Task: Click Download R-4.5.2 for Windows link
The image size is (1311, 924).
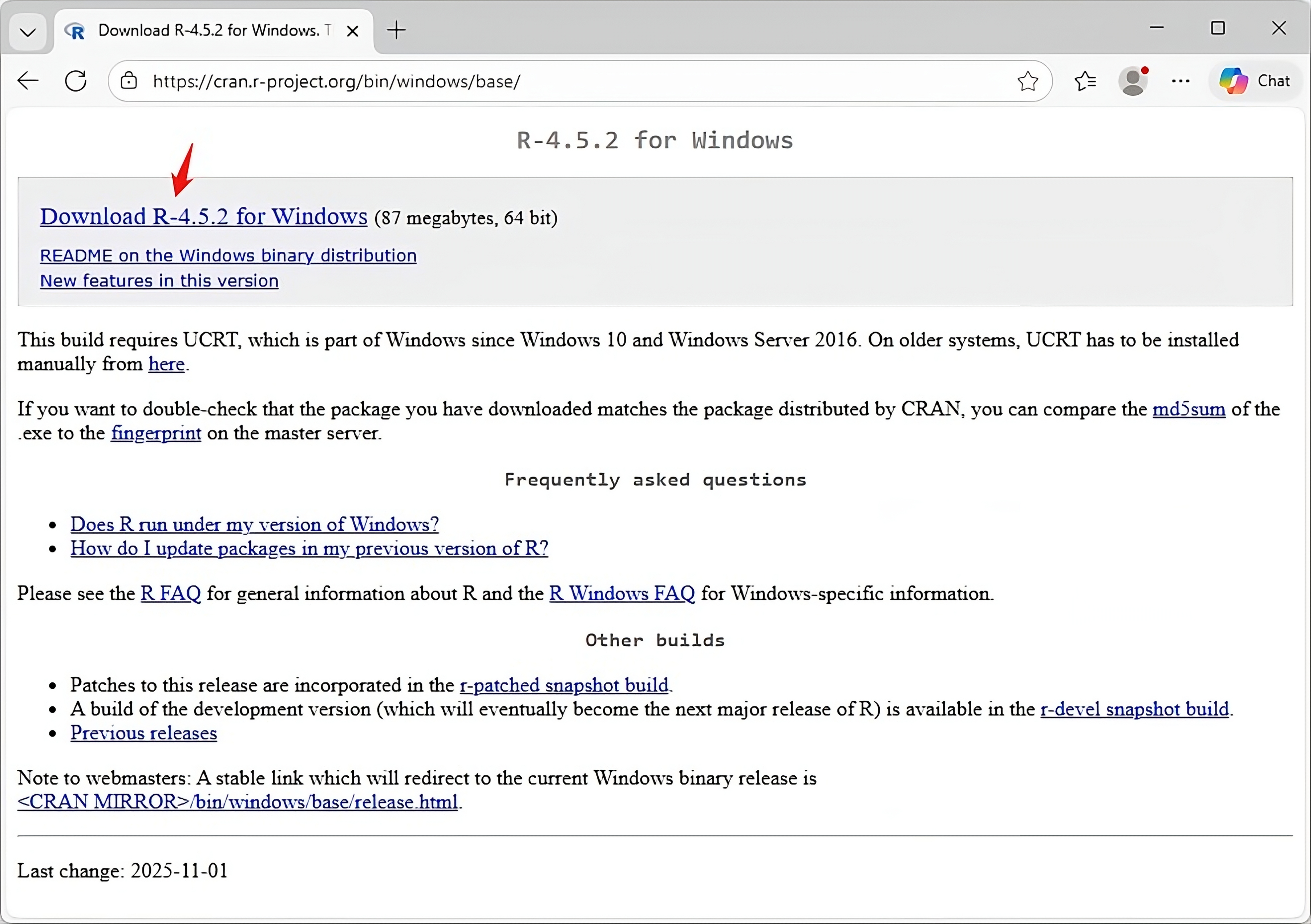Action: (203, 216)
